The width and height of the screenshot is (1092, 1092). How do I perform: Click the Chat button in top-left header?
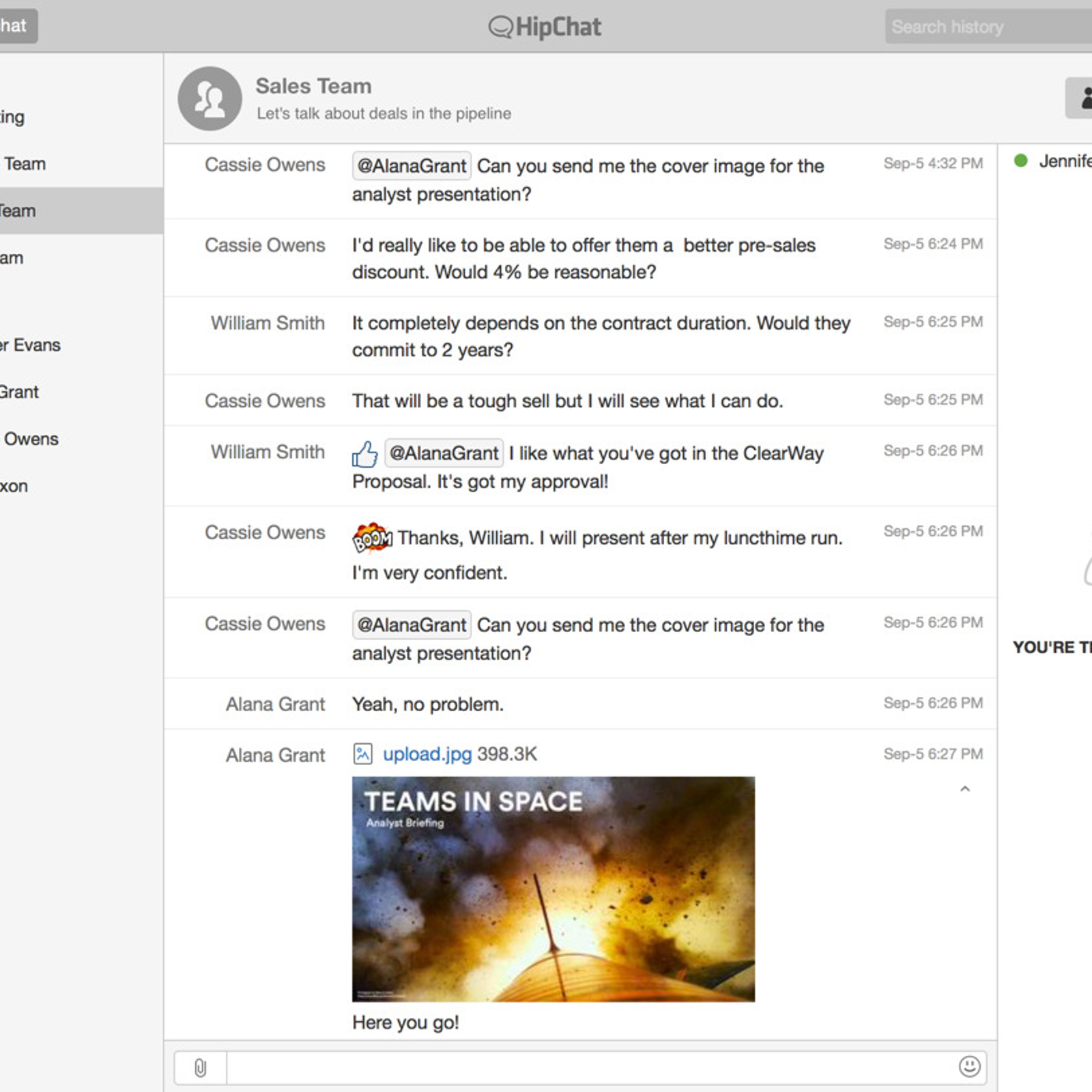[15, 26]
